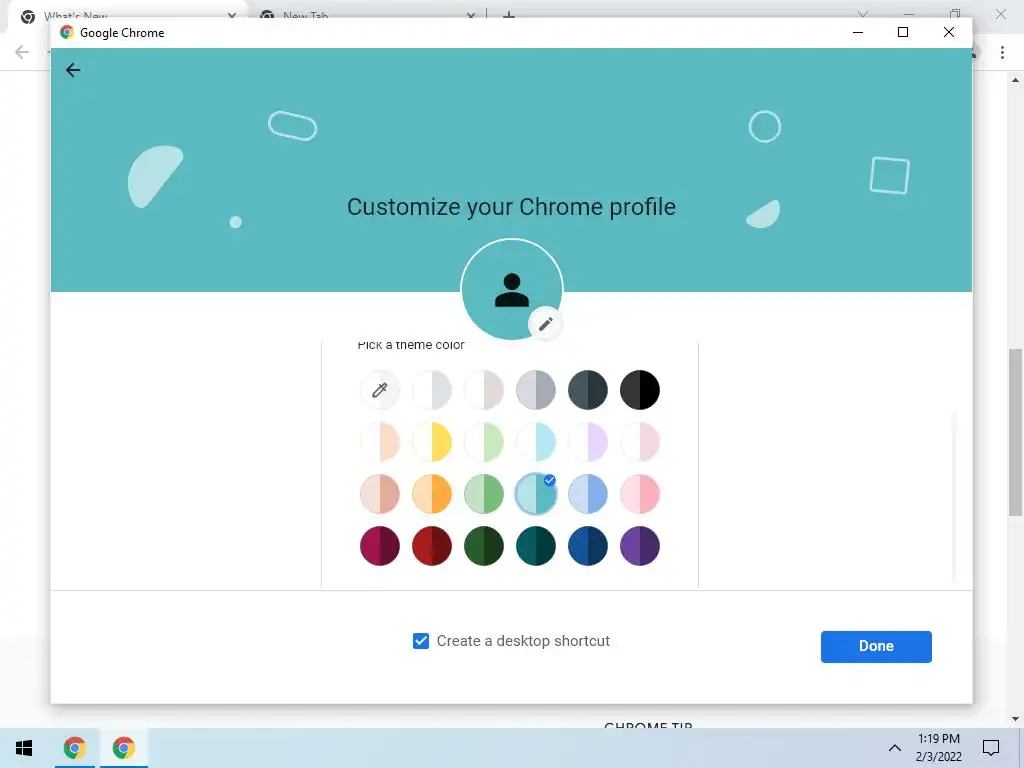The image size is (1024, 768).
Task: Choose the medium grey theme color
Action: click(536, 390)
